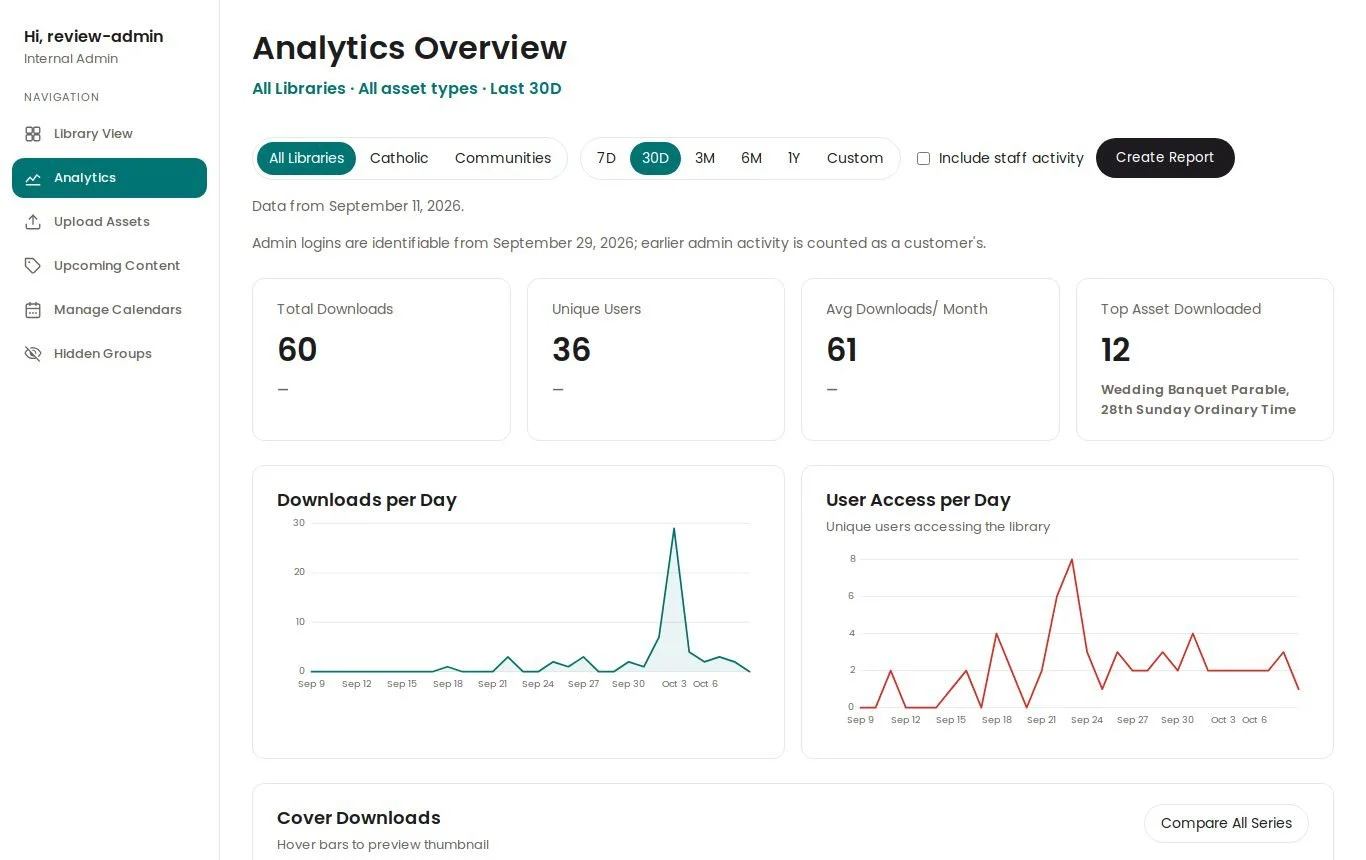Click the Downloads per Day chart title
Image resolution: width=1366 pixels, height=860 pixels.
coord(367,500)
